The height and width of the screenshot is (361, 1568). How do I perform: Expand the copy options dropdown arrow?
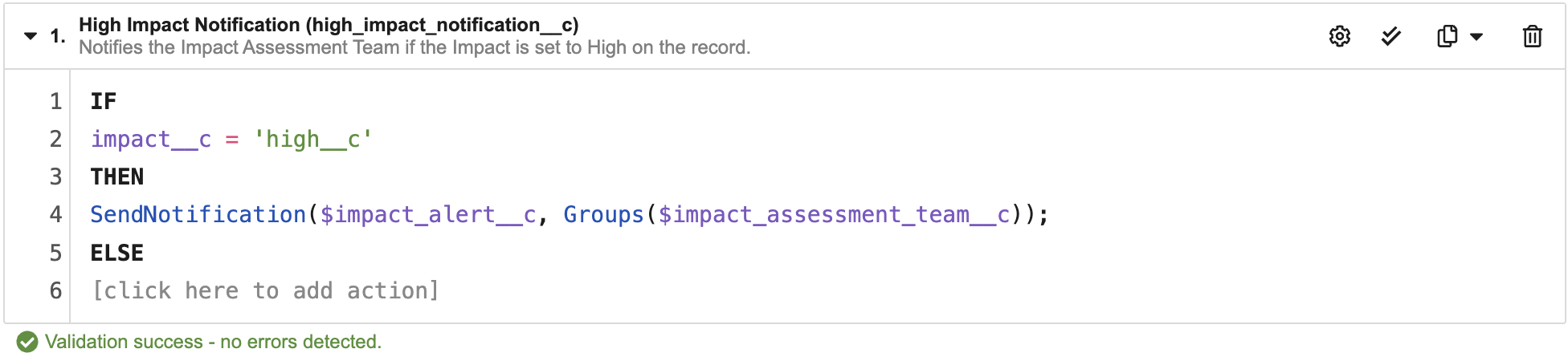click(1476, 36)
